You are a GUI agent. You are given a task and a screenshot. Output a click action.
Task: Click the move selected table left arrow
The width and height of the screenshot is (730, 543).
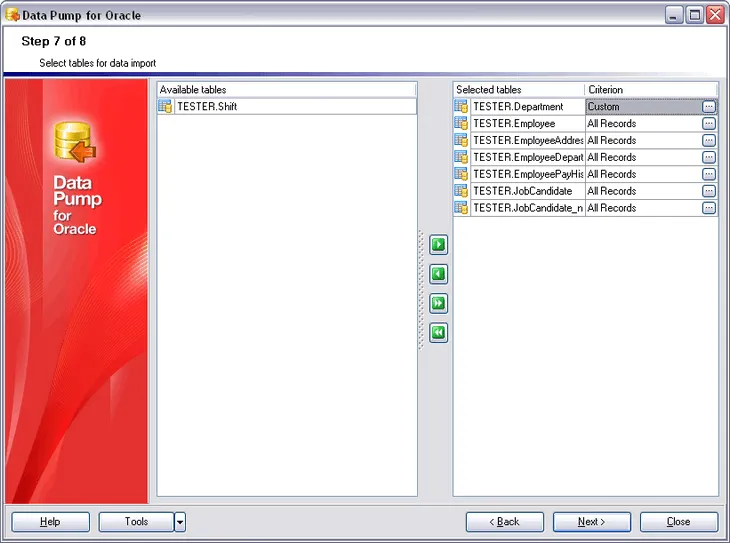438,274
